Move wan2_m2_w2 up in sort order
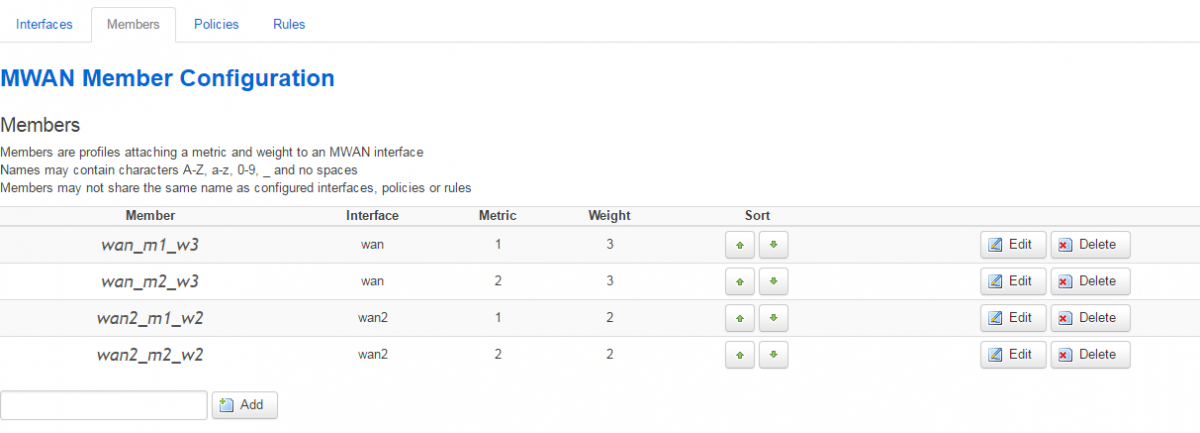The image size is (1200, 433). (740, 355)
